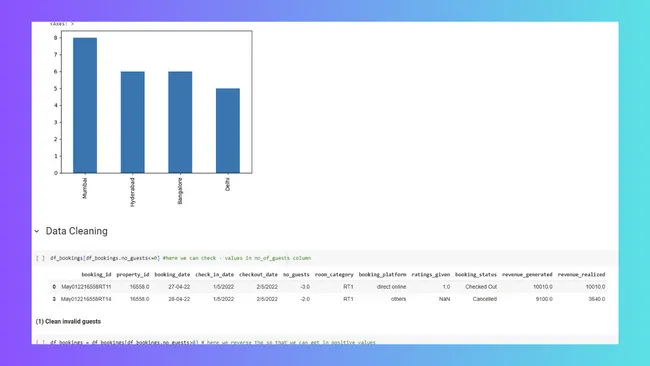Click the booking_id column header
650x366 pixels.
coord(96,274)
